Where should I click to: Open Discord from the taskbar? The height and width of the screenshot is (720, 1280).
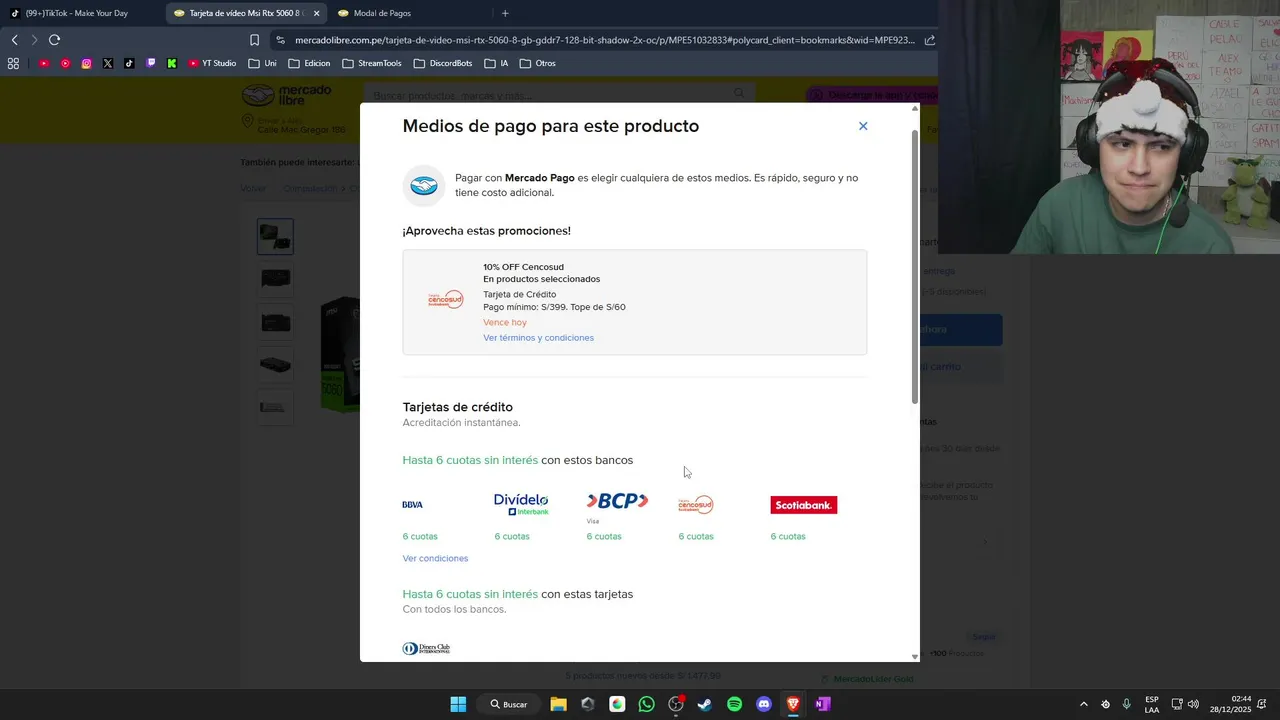coord(764,704)
